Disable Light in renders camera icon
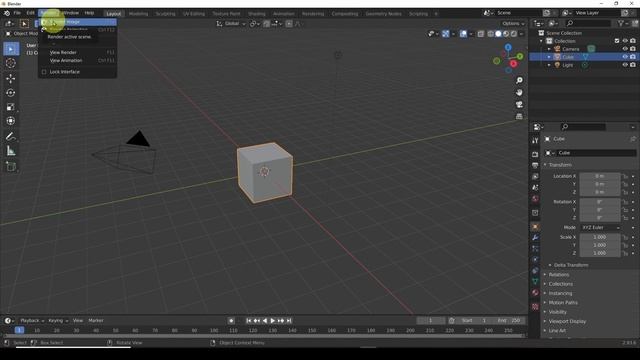This screenshot has width=640, height=360. point(633,65)
